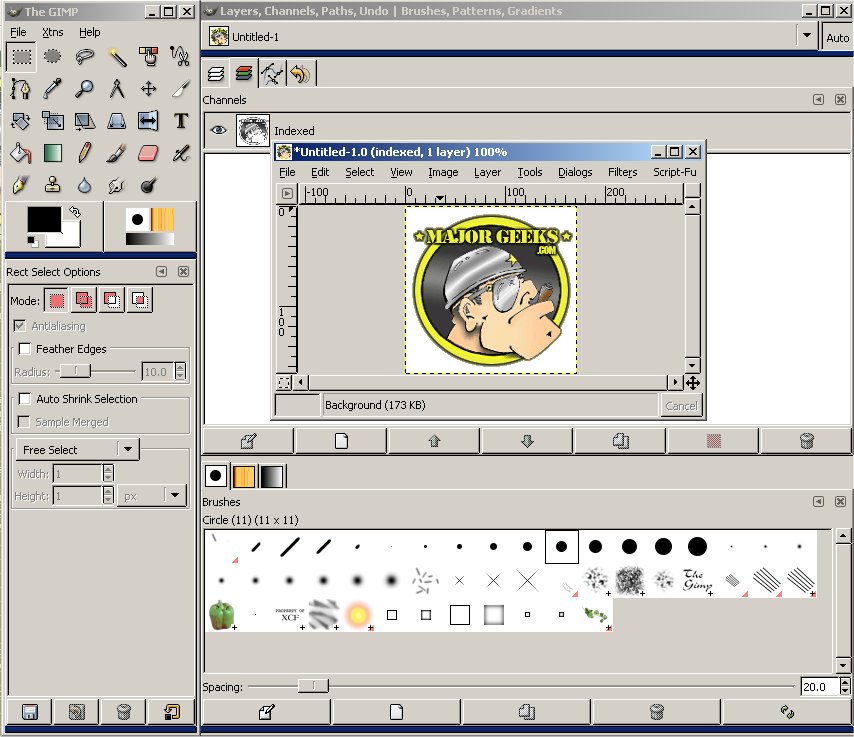This screenshot has width=854, height=737.
Task: Open the Filters menu
Action: [x=622, y=172]
